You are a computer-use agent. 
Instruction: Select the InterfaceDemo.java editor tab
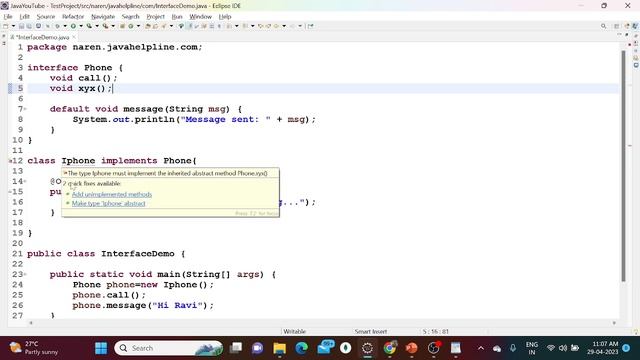point(42,37)
